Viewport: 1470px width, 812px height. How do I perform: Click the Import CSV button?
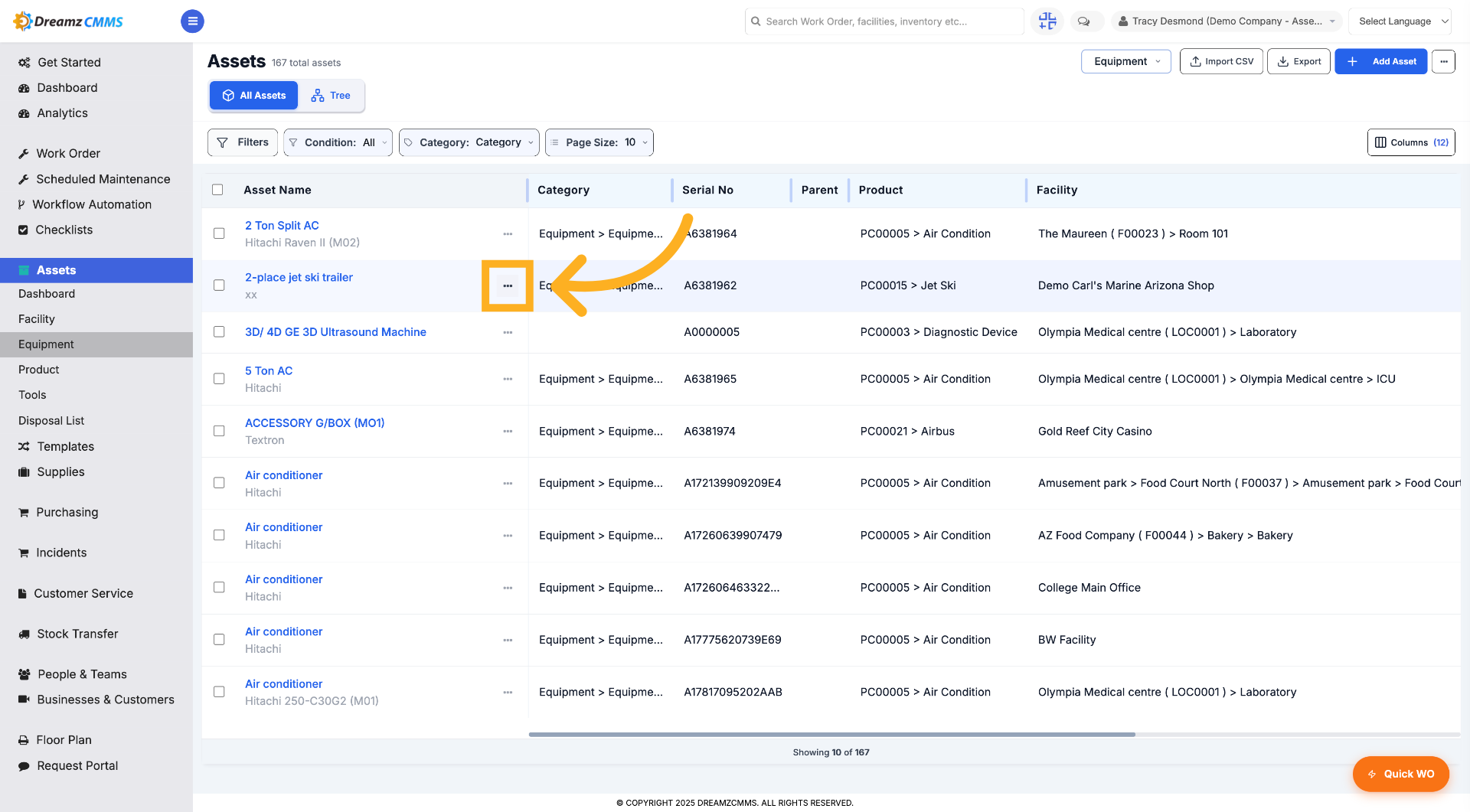click(x=1221, y=61)
